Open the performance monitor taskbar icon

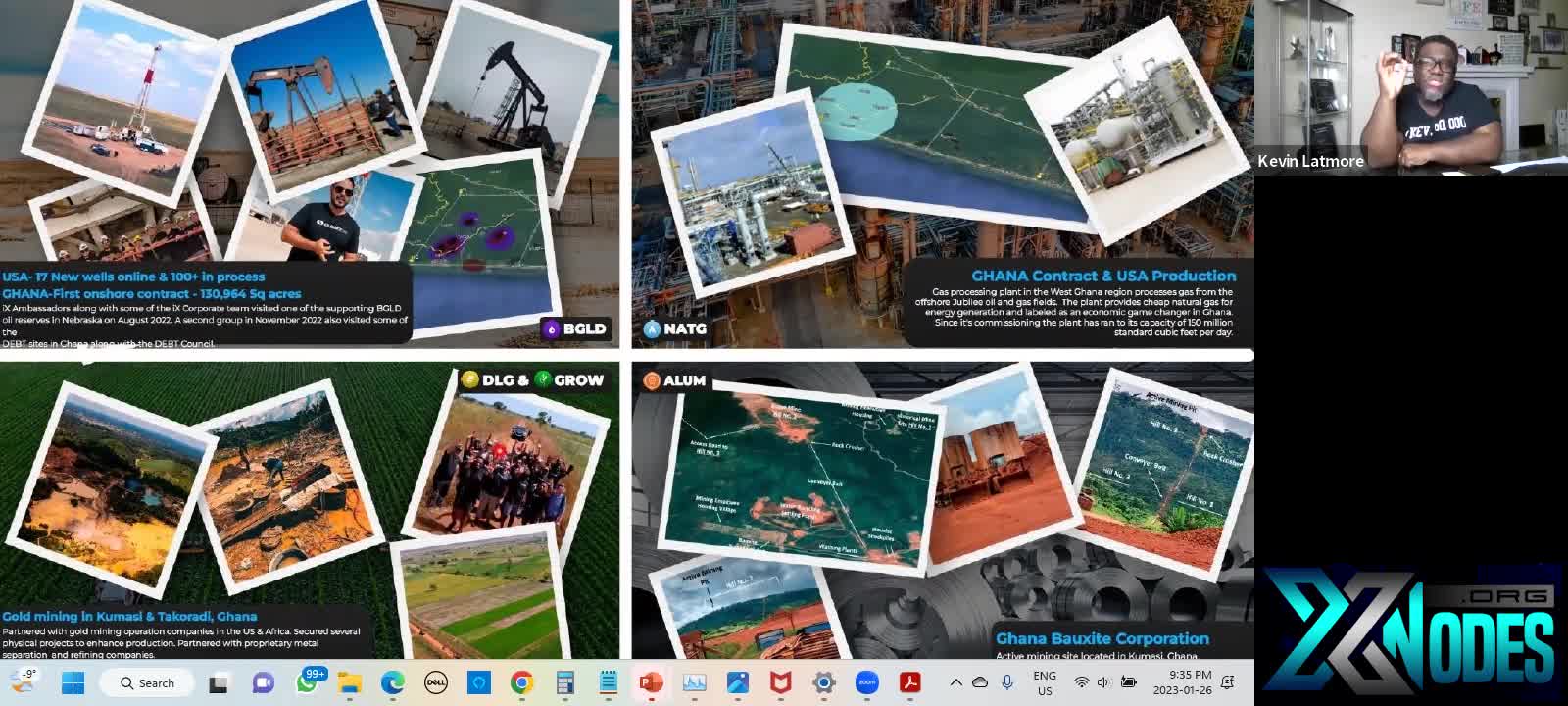(x=695, y=682)
